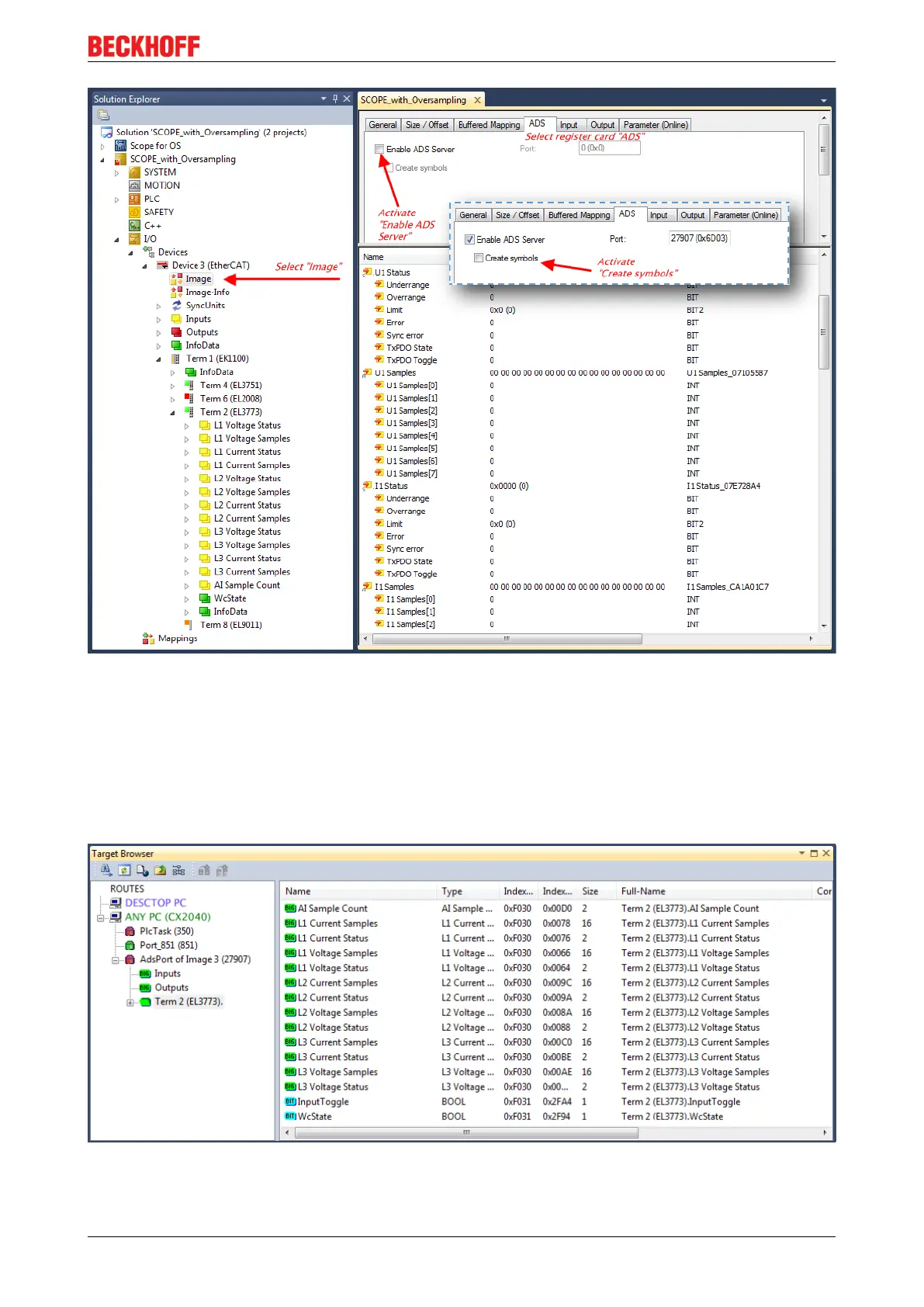Click the Image process image icon

(176, 279)
